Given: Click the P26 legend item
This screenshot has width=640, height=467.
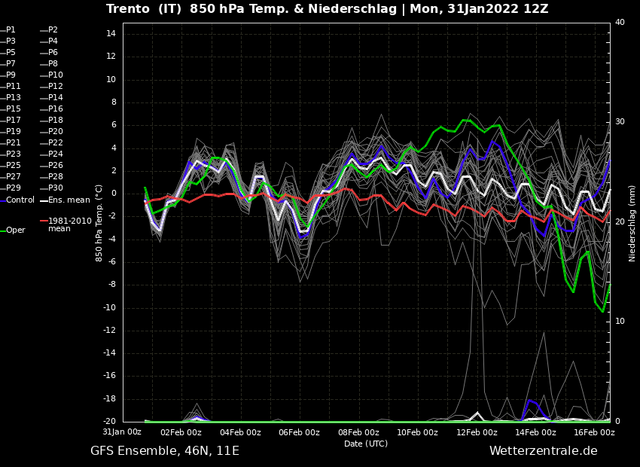Looking at the screenshot, I should point(52,165).
